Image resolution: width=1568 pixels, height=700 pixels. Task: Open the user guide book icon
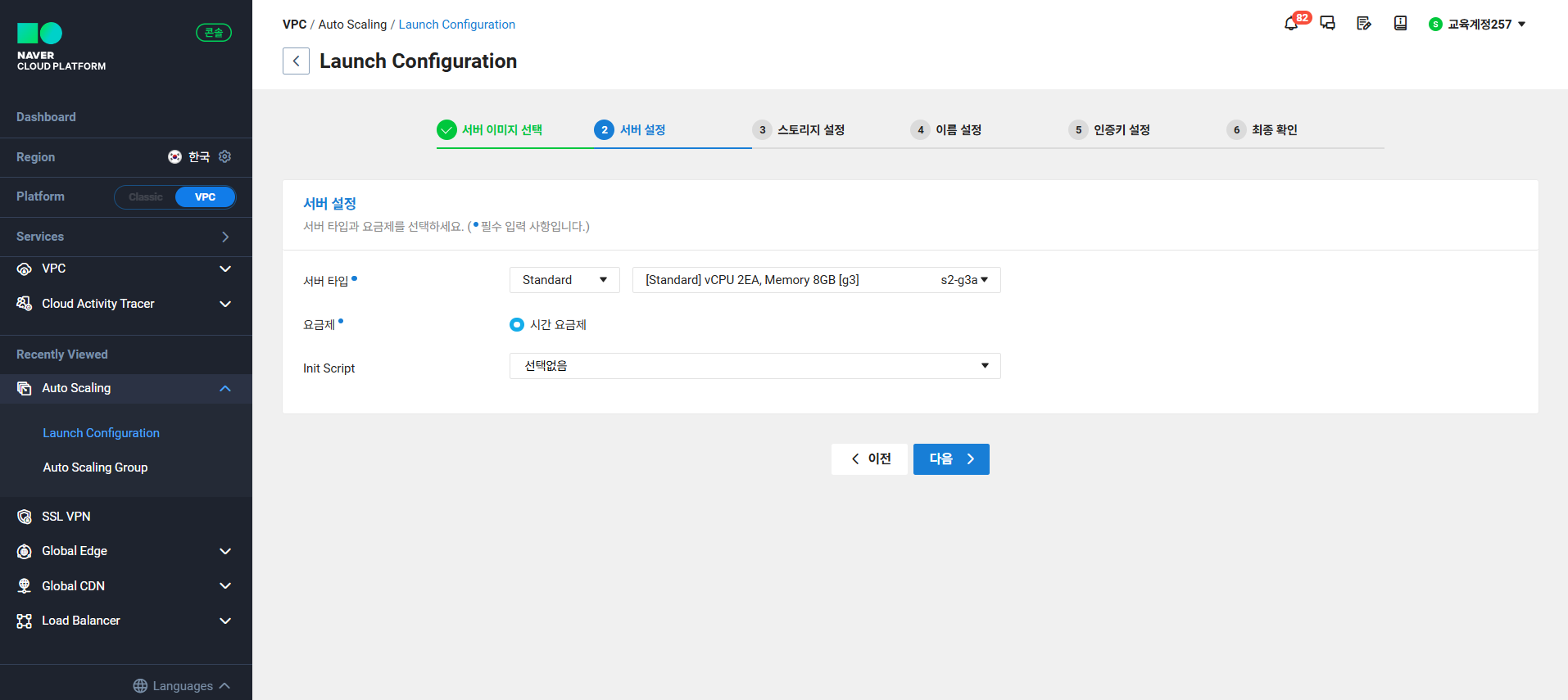pyautogui.click(x=1401, y=24)
